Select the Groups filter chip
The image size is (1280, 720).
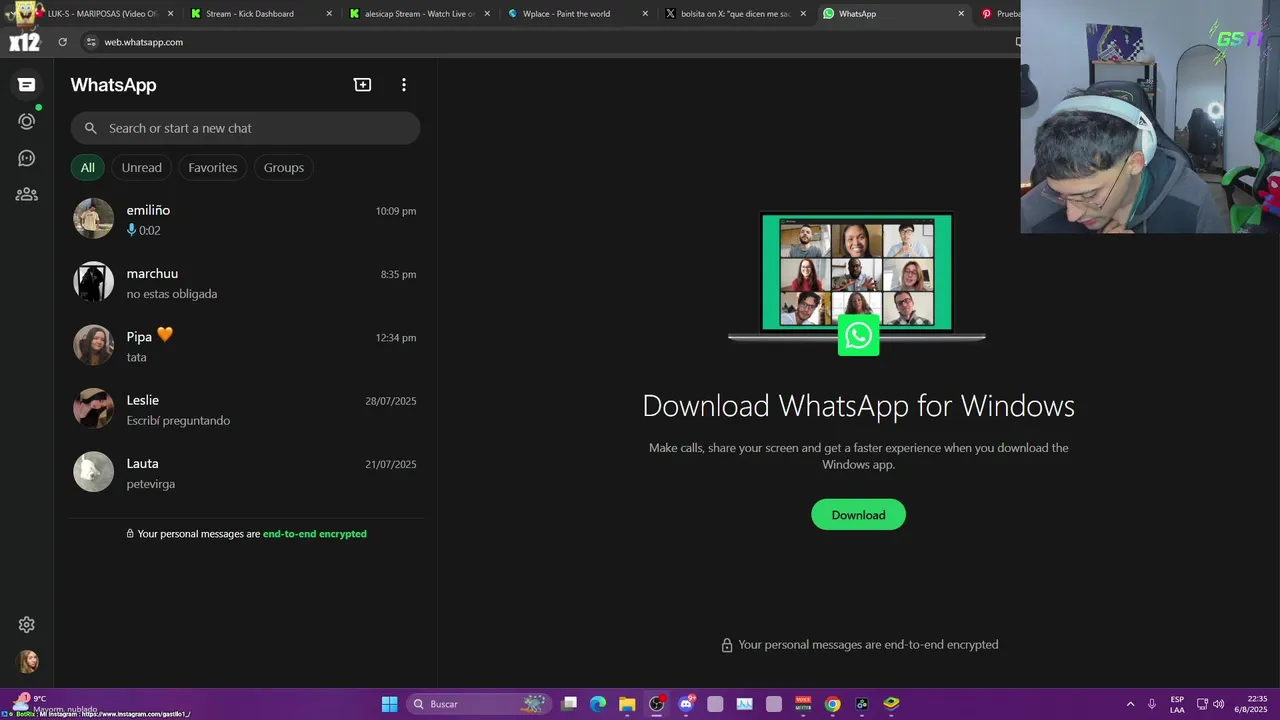tap(284, 167)
